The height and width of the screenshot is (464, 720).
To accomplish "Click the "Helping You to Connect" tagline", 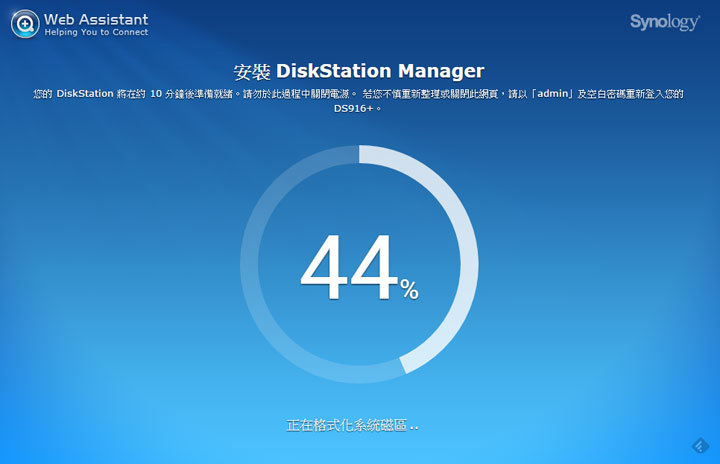I will click(96, 32).
